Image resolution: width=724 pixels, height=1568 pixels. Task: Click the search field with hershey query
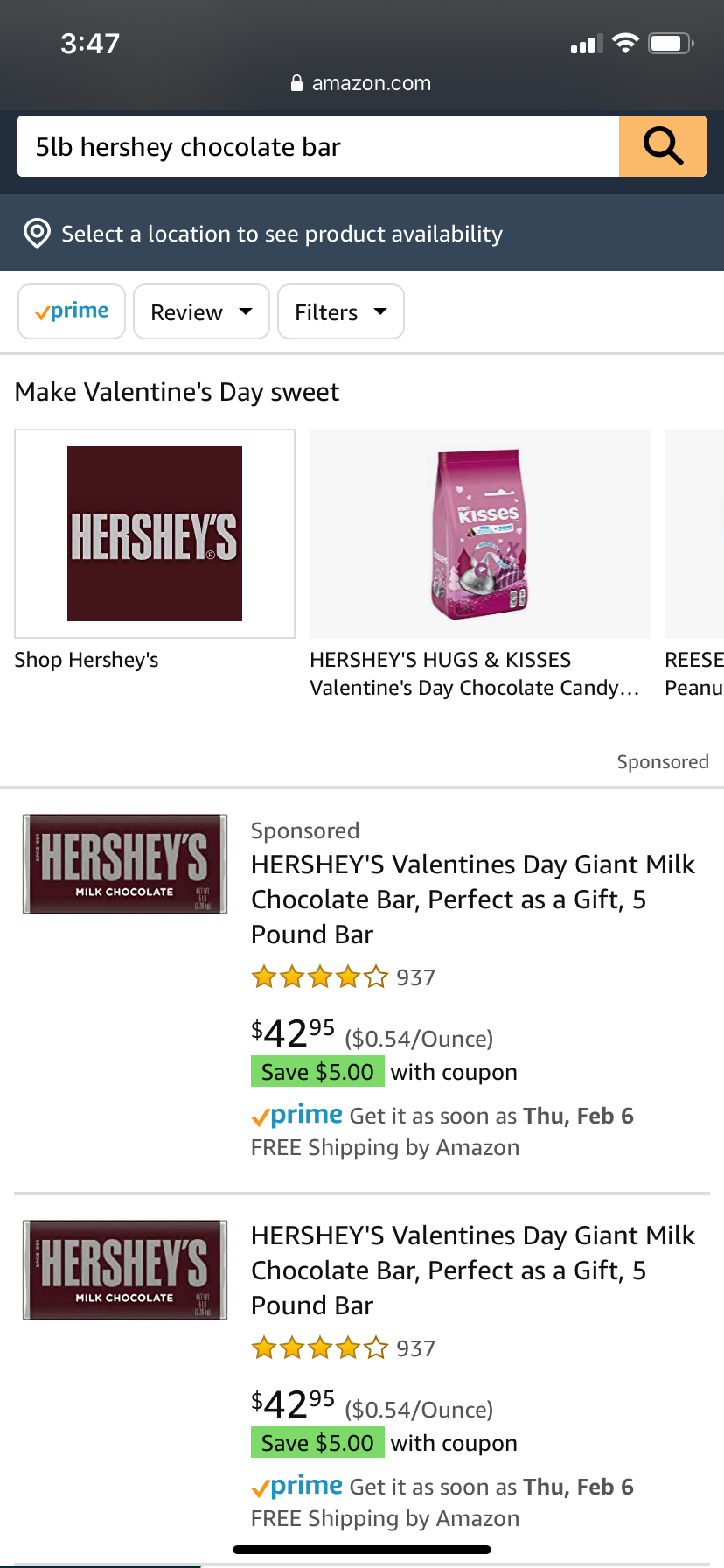pos(318,146)
